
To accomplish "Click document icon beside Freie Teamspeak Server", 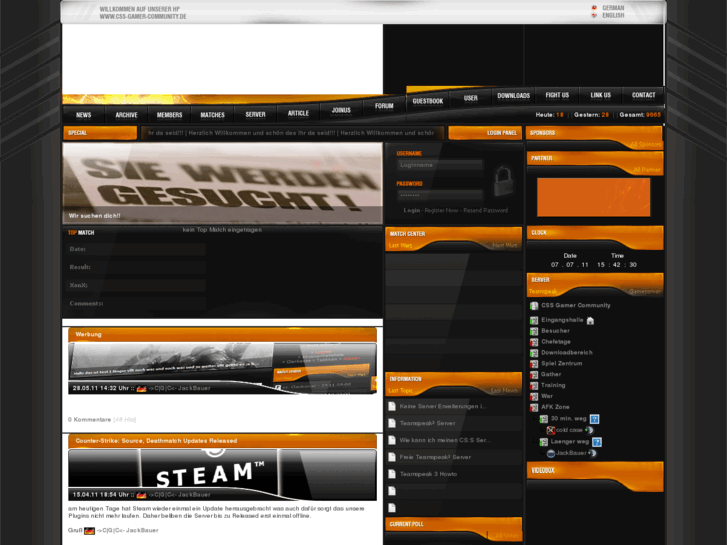I will click(x=392, y=457).
